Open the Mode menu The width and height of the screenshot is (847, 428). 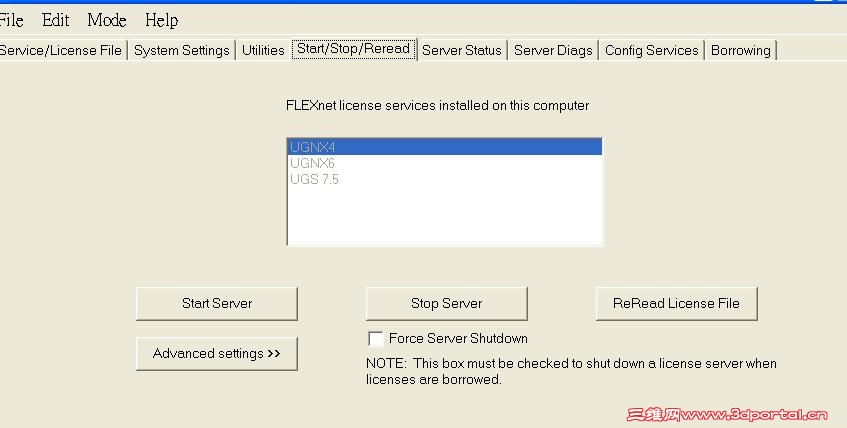106,20
